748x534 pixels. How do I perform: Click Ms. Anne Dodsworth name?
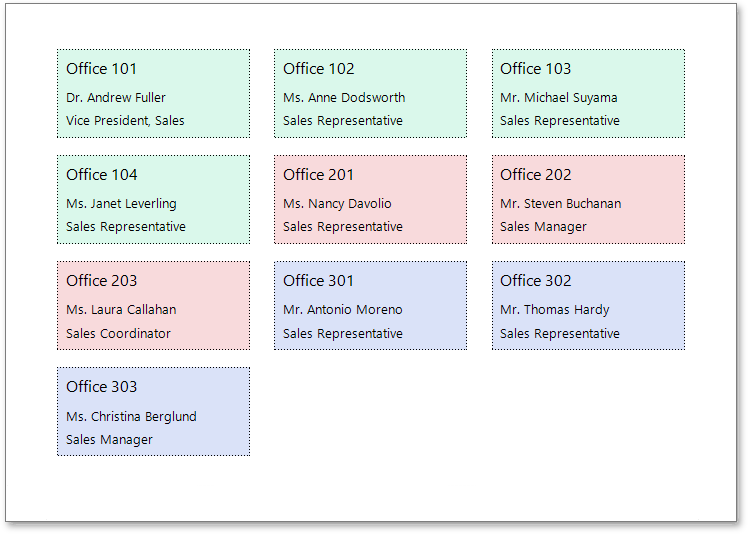344,98
